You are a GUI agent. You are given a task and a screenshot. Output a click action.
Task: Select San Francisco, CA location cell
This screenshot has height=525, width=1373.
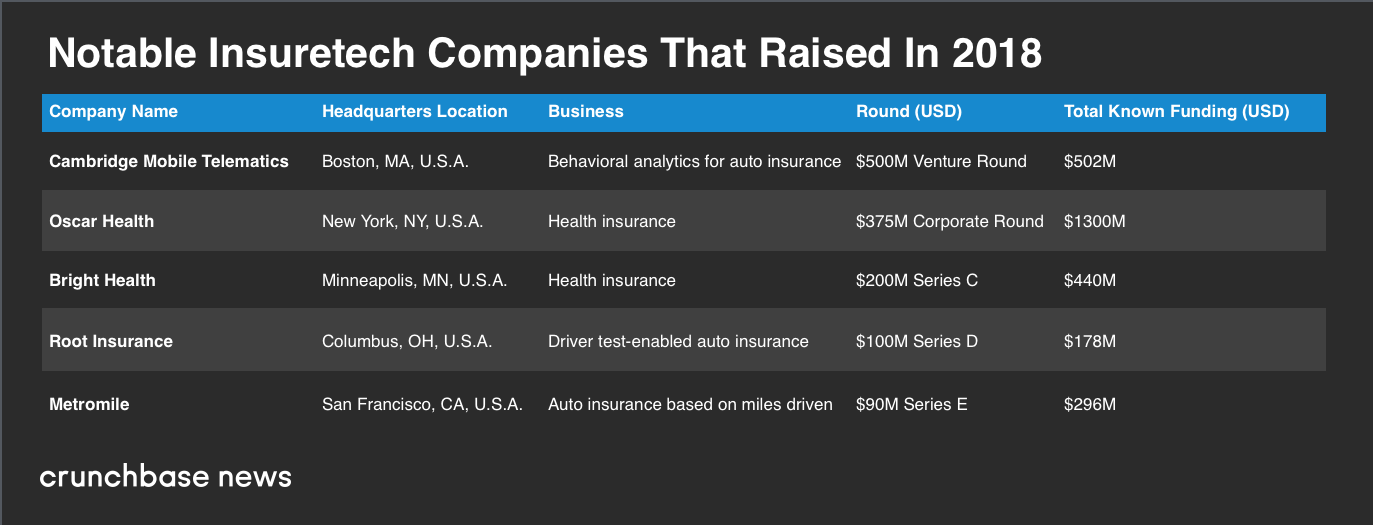(x=422, y=404)
